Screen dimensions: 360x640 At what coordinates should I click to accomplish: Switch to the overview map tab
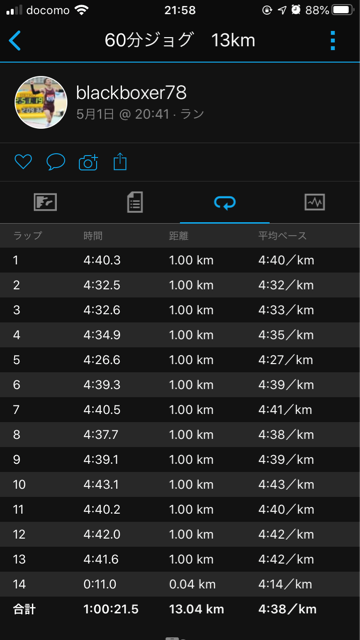45,202
